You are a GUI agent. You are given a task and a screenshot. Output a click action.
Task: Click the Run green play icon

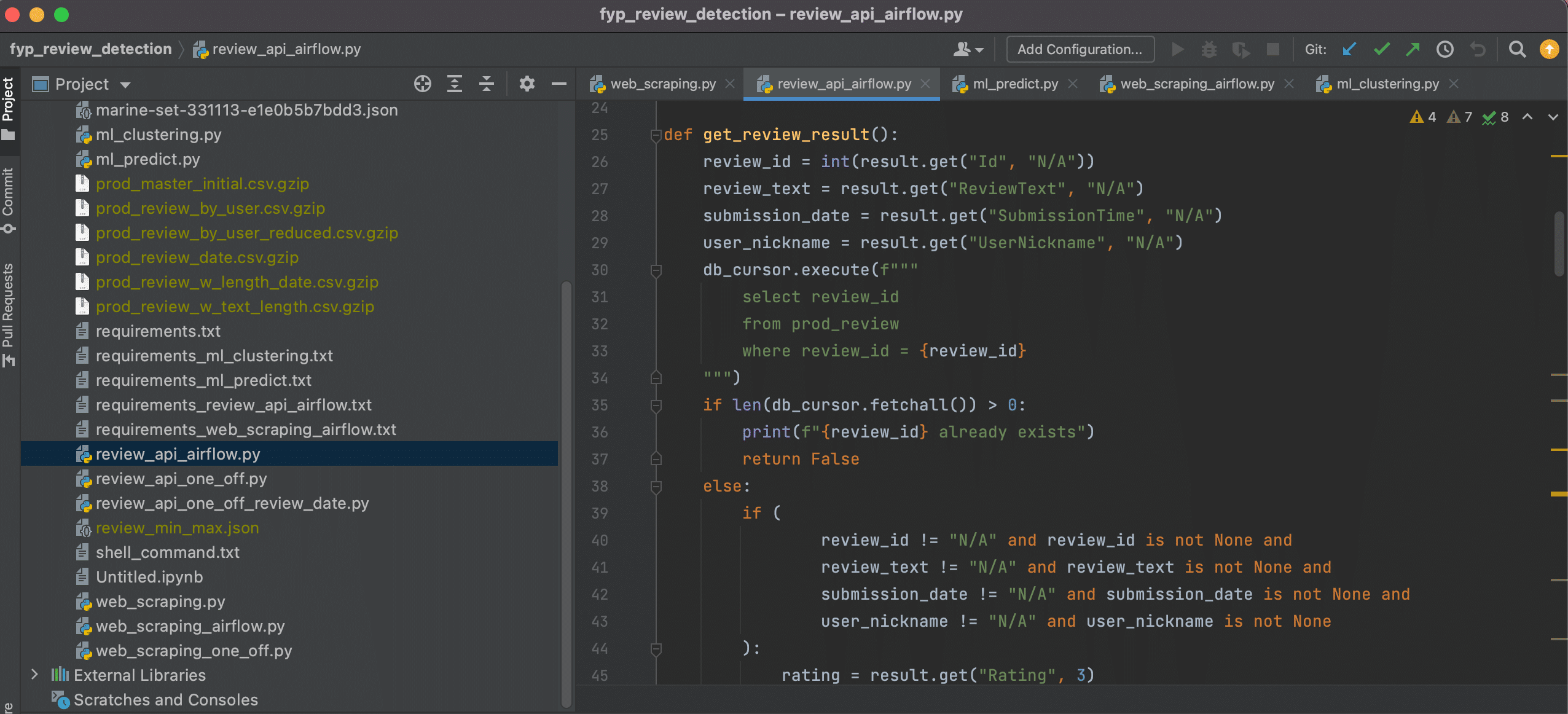(1177, 49)
